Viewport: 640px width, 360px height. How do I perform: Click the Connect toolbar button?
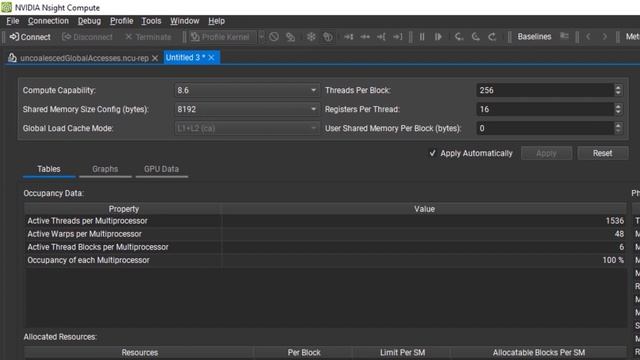coord(30,37)
